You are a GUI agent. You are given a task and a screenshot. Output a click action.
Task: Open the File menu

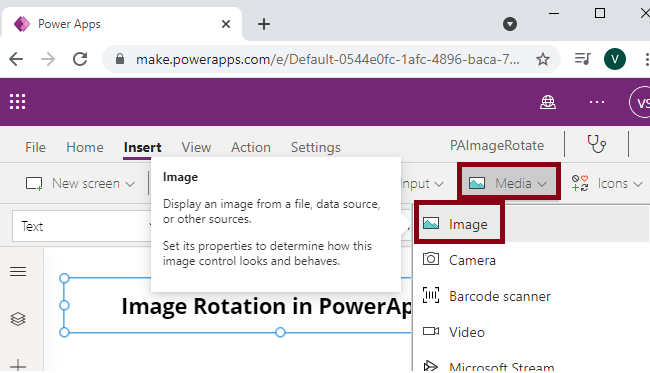click(35, 147)
